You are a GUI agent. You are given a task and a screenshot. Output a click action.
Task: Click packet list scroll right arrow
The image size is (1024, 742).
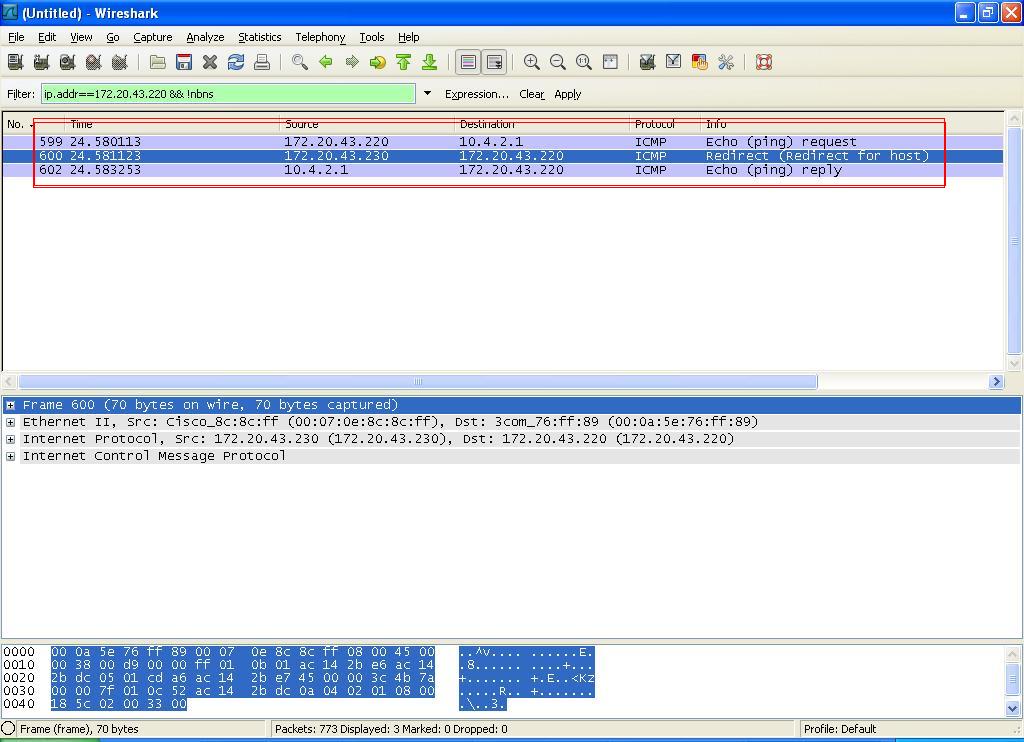point(996,381)
